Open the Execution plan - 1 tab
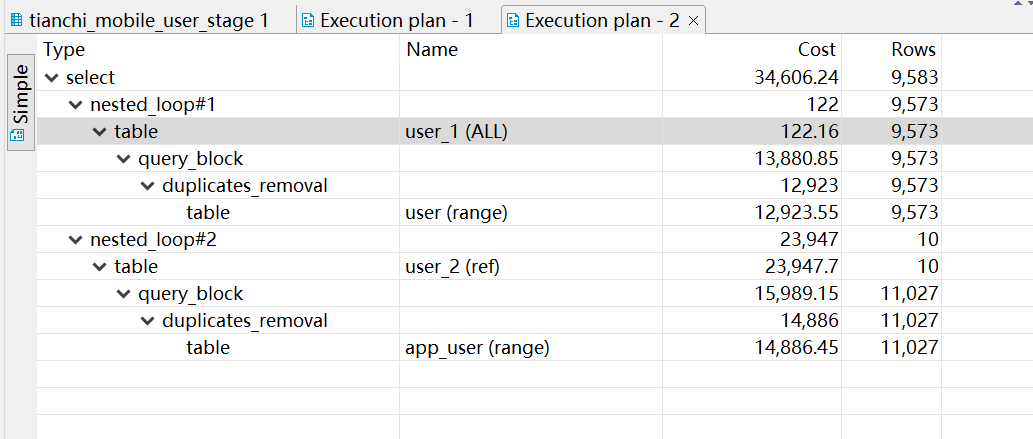 [x=396, y=20]
